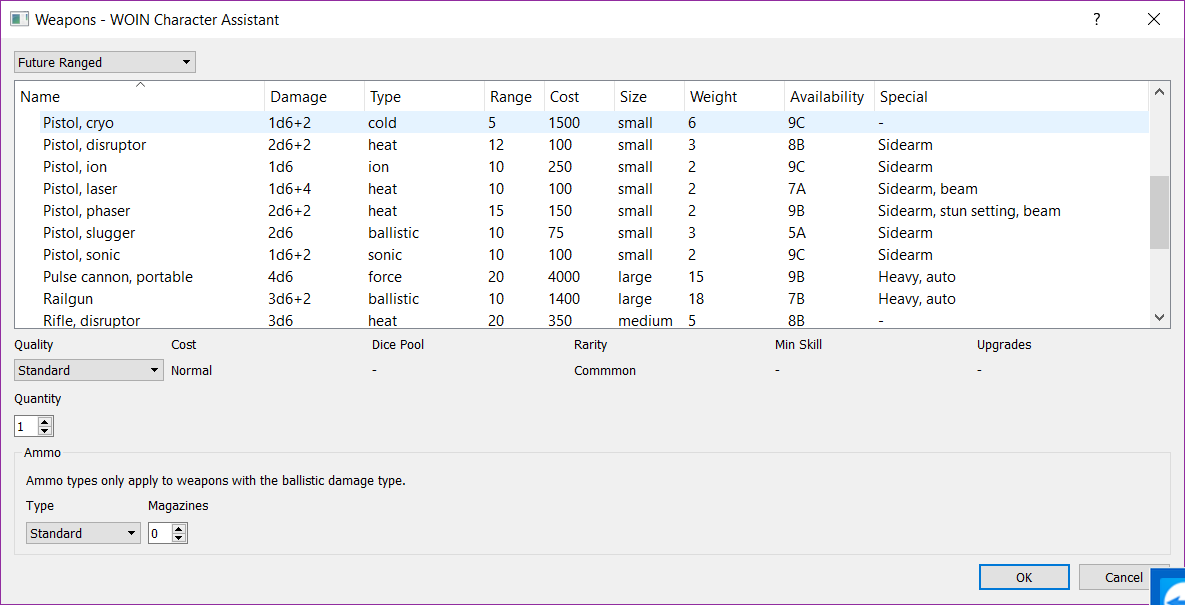The width and height of the screenshot is (1185, 605).
Task: Click Sidearm, stun setting, beam special text
Action: (970, 211)
